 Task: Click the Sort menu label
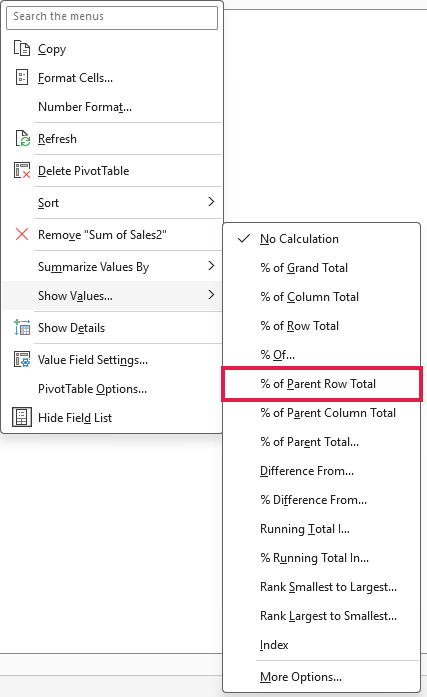click(x=48, y=203)
